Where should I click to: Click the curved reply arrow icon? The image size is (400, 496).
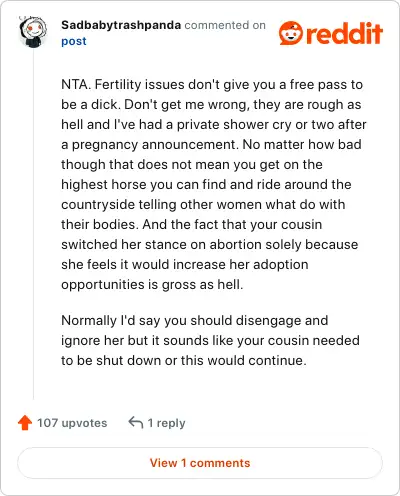tap(136, 422)
